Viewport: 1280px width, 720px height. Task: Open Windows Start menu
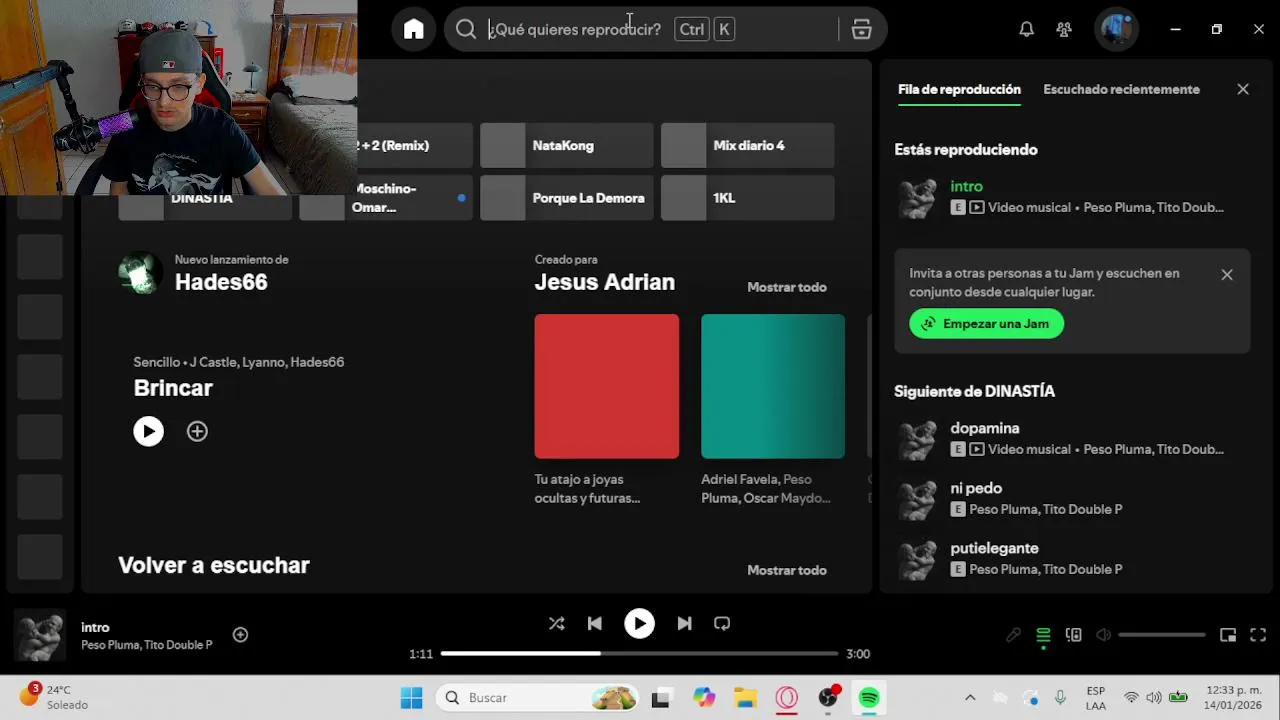coord(411,698)
